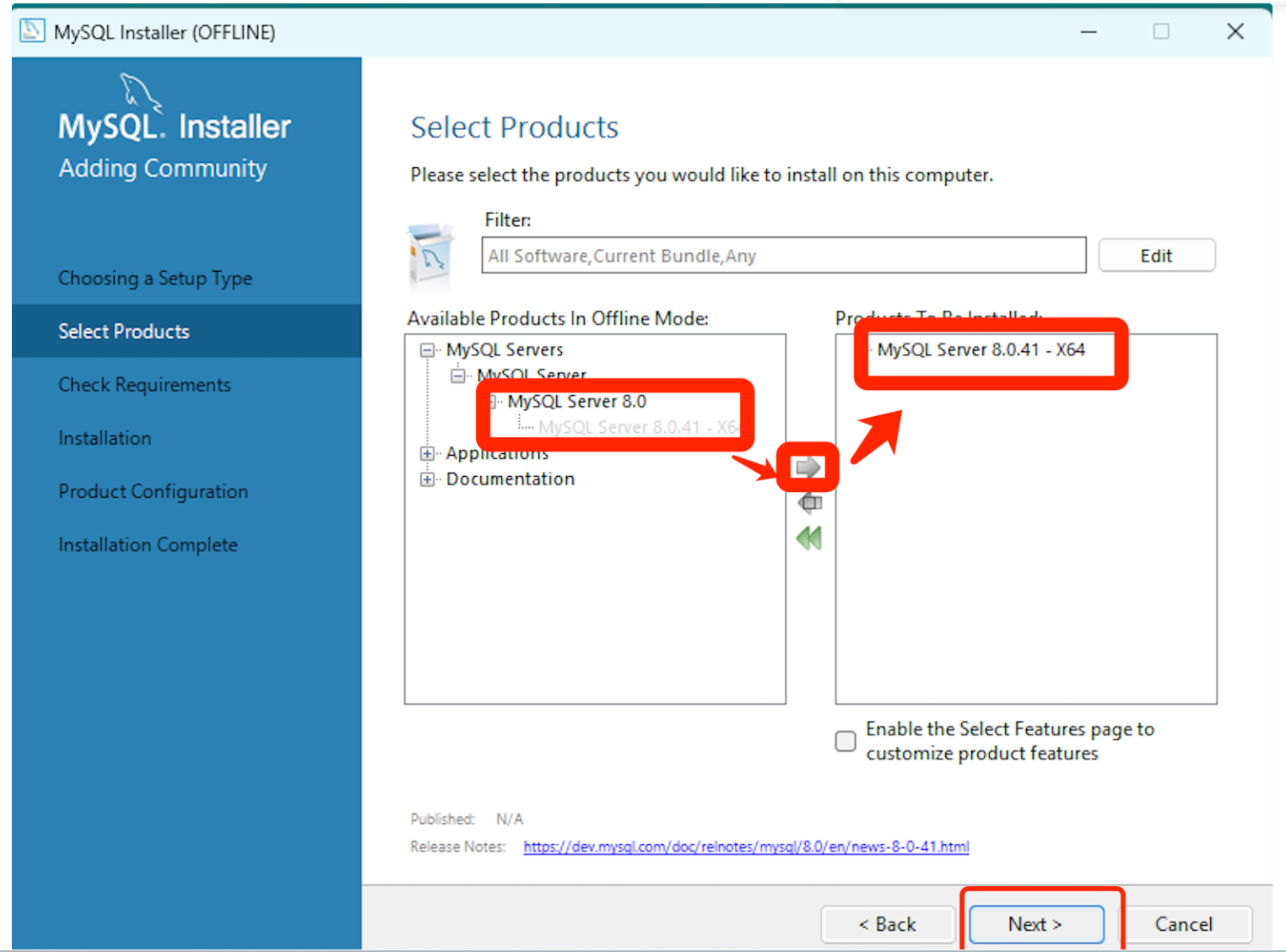Image resolution: width=1286 pixels, height=952 pixels.
Task: Click the Edit filter button
Action: (1156, 256)
